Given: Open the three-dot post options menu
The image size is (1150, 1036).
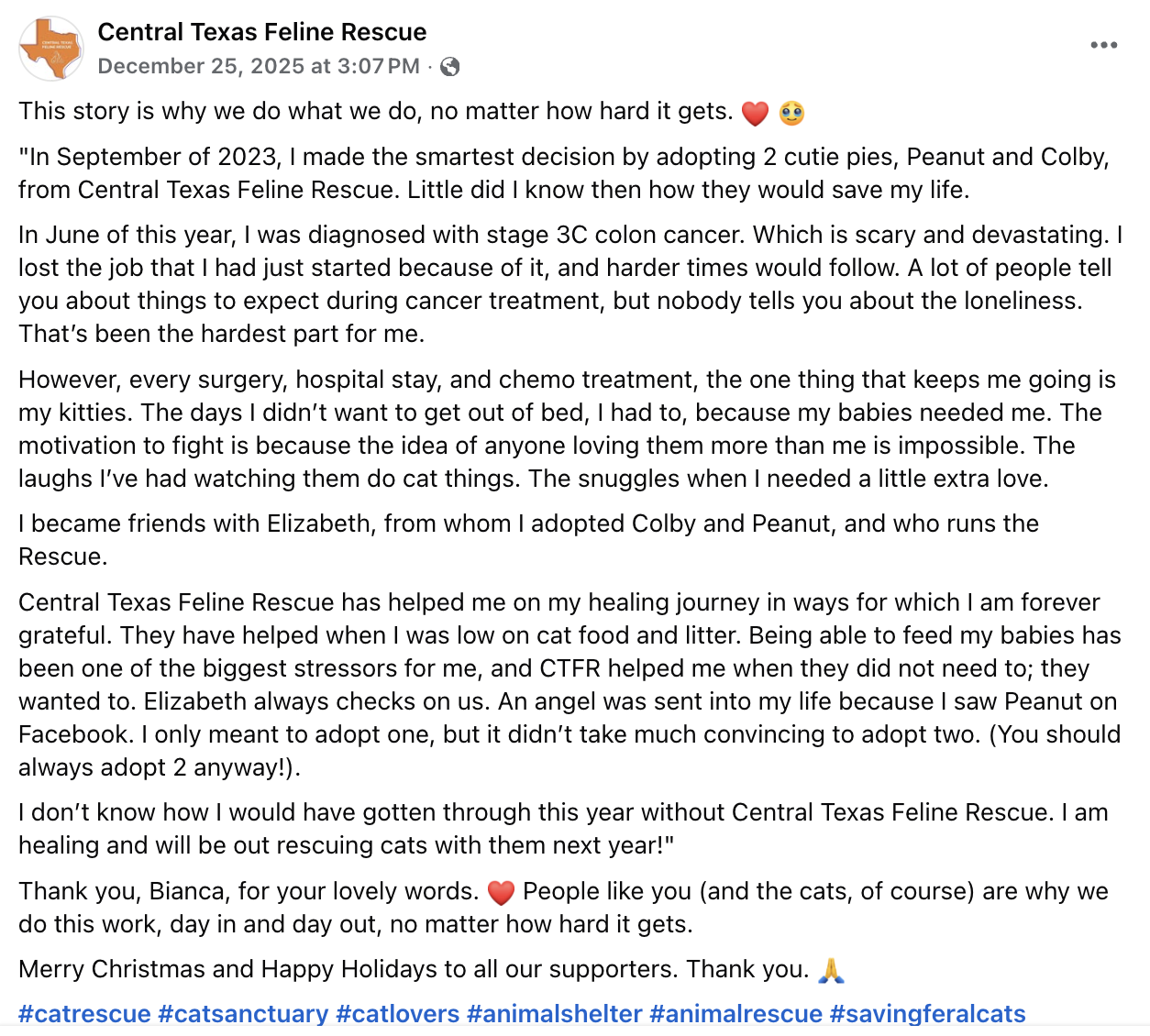Looking at the screenshot, I should pos(1103,45).
